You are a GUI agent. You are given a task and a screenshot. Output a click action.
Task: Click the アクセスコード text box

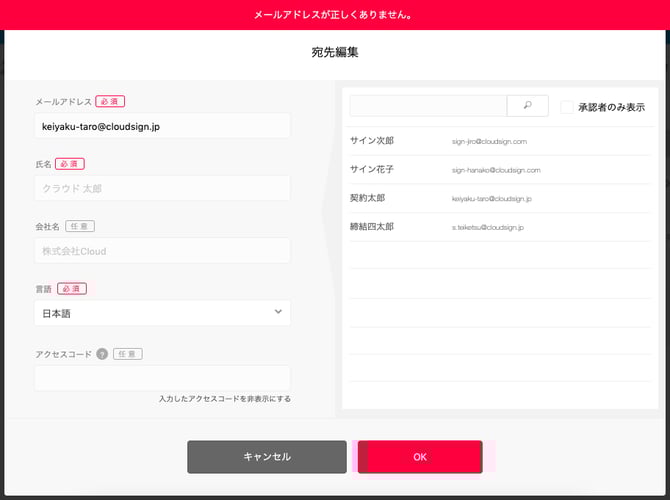[162, 377]
